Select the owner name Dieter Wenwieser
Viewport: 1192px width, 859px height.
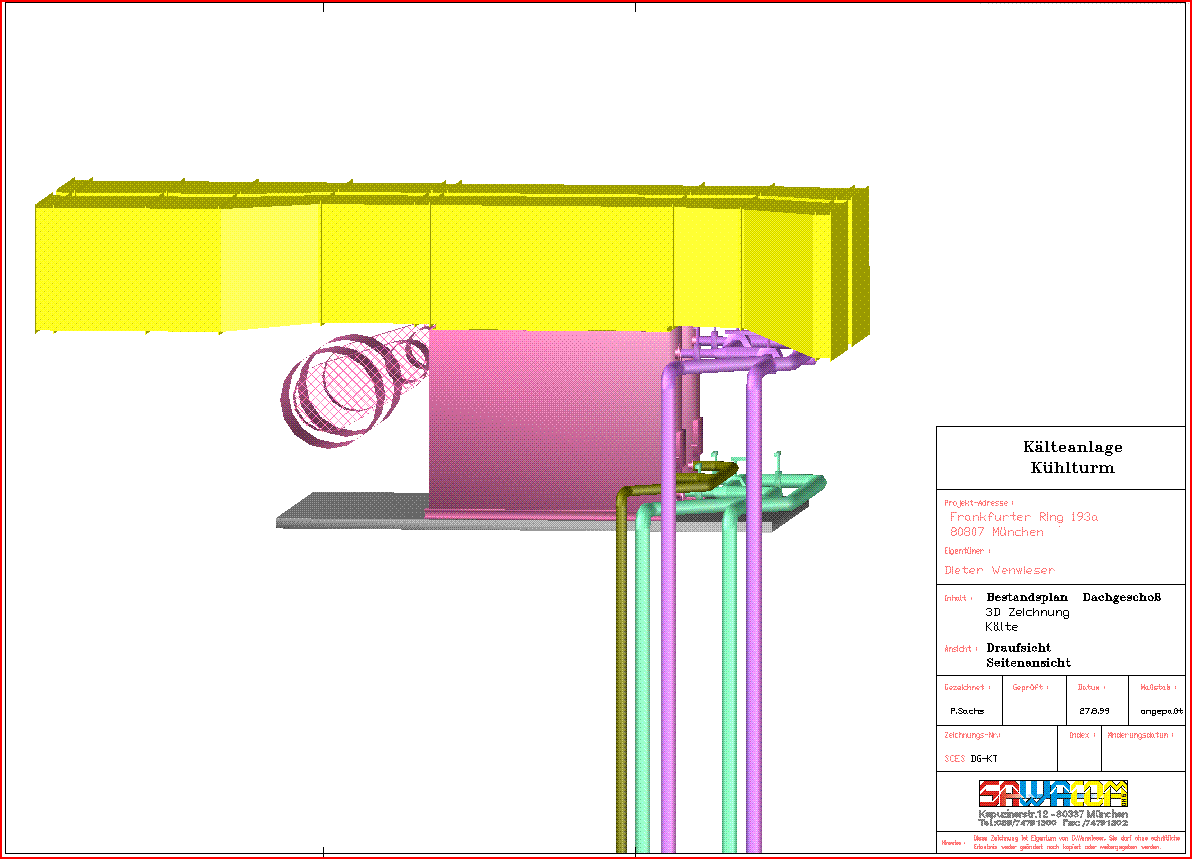(x=999, y=570)
